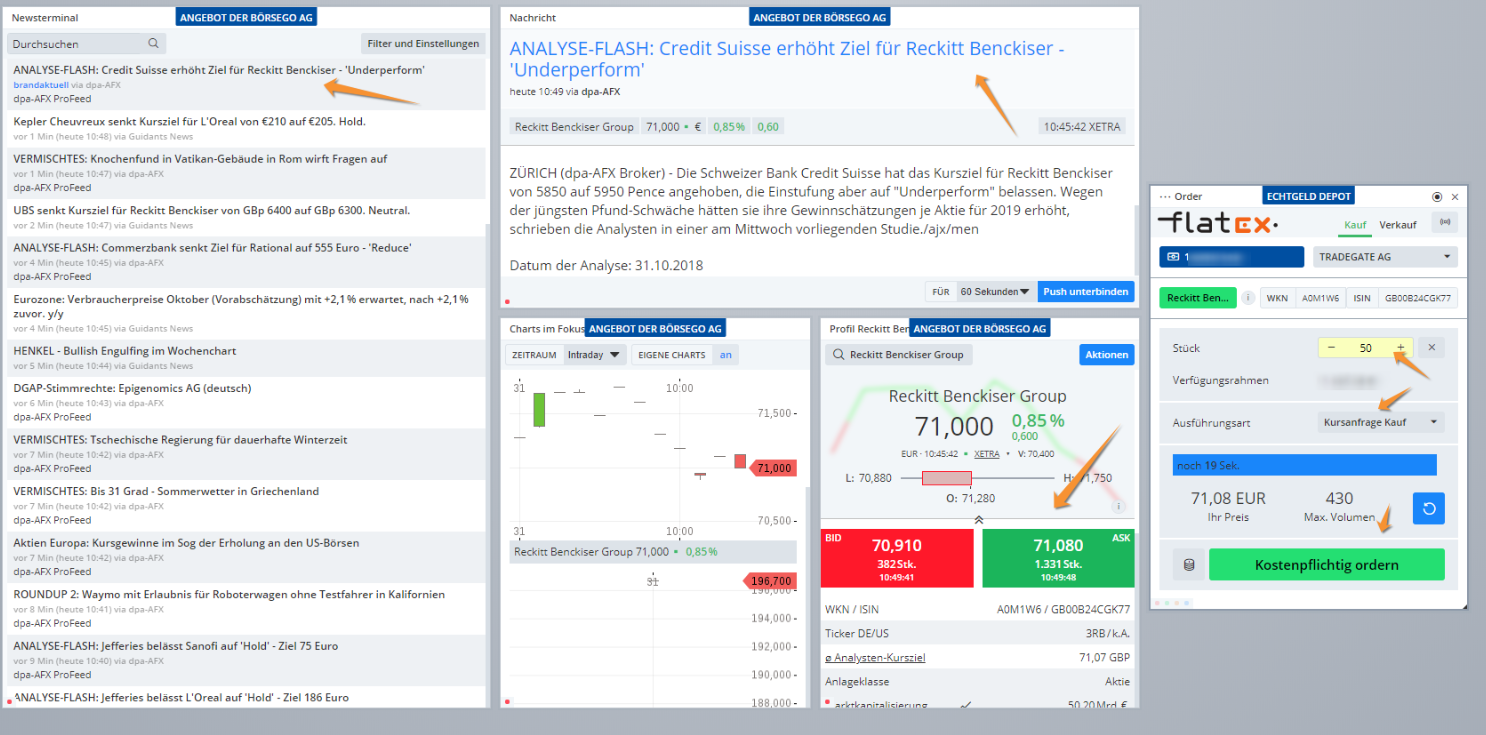This screenshot has height=735, width=1486.
Task: Click the Newsterminal panel title
Action: coord(45,18)
